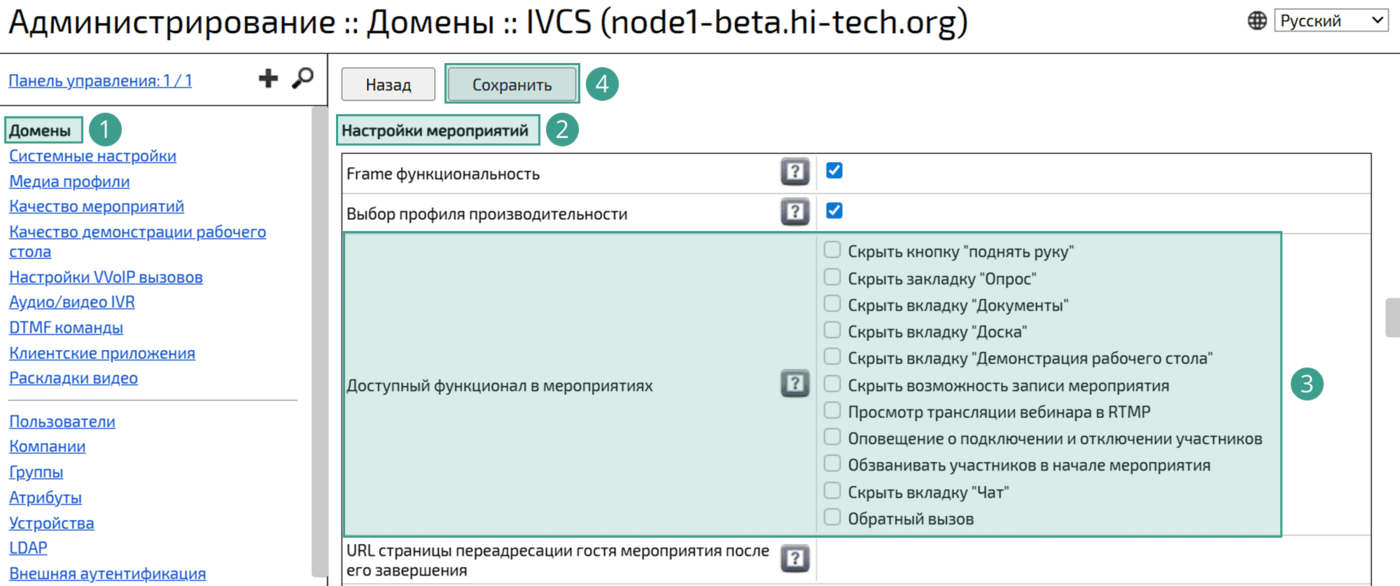Image resolution: width=1400 pixels, height=586 pixels.
Task: Open help icon for URL страницы переадресации
Action: click(794, 559)
